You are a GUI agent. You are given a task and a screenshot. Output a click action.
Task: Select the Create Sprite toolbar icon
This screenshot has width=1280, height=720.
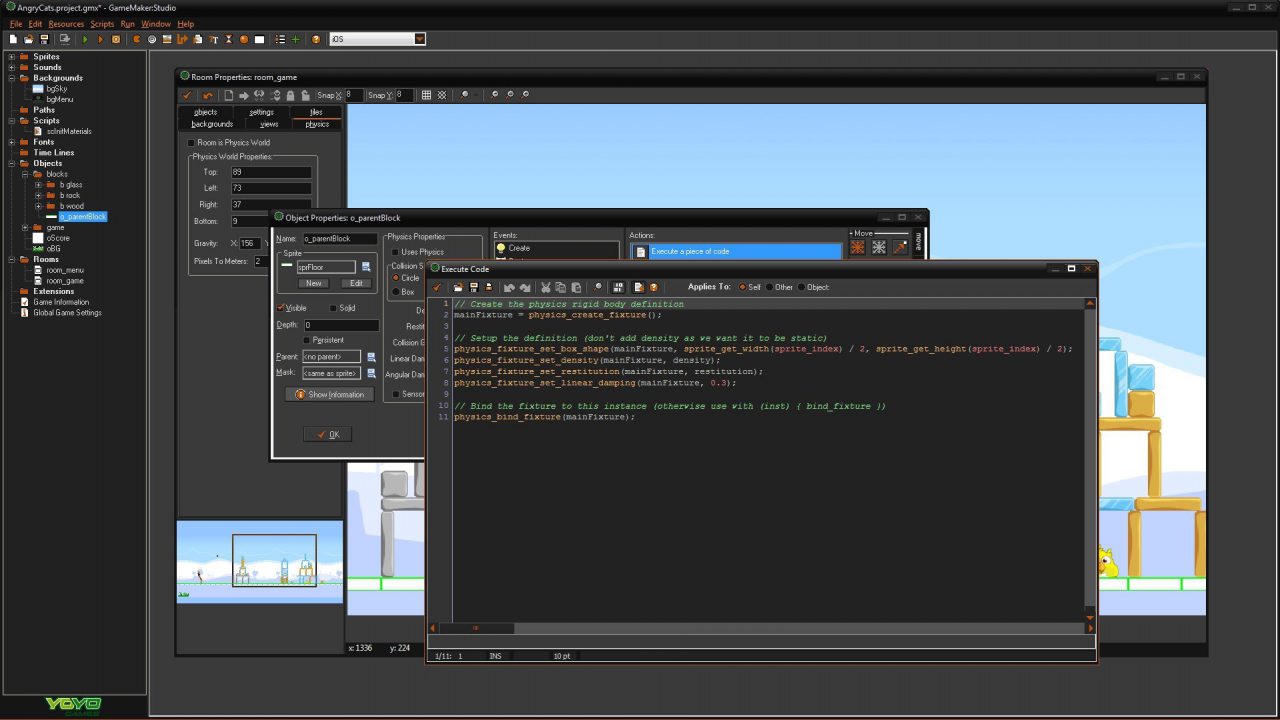click(136, 39)
